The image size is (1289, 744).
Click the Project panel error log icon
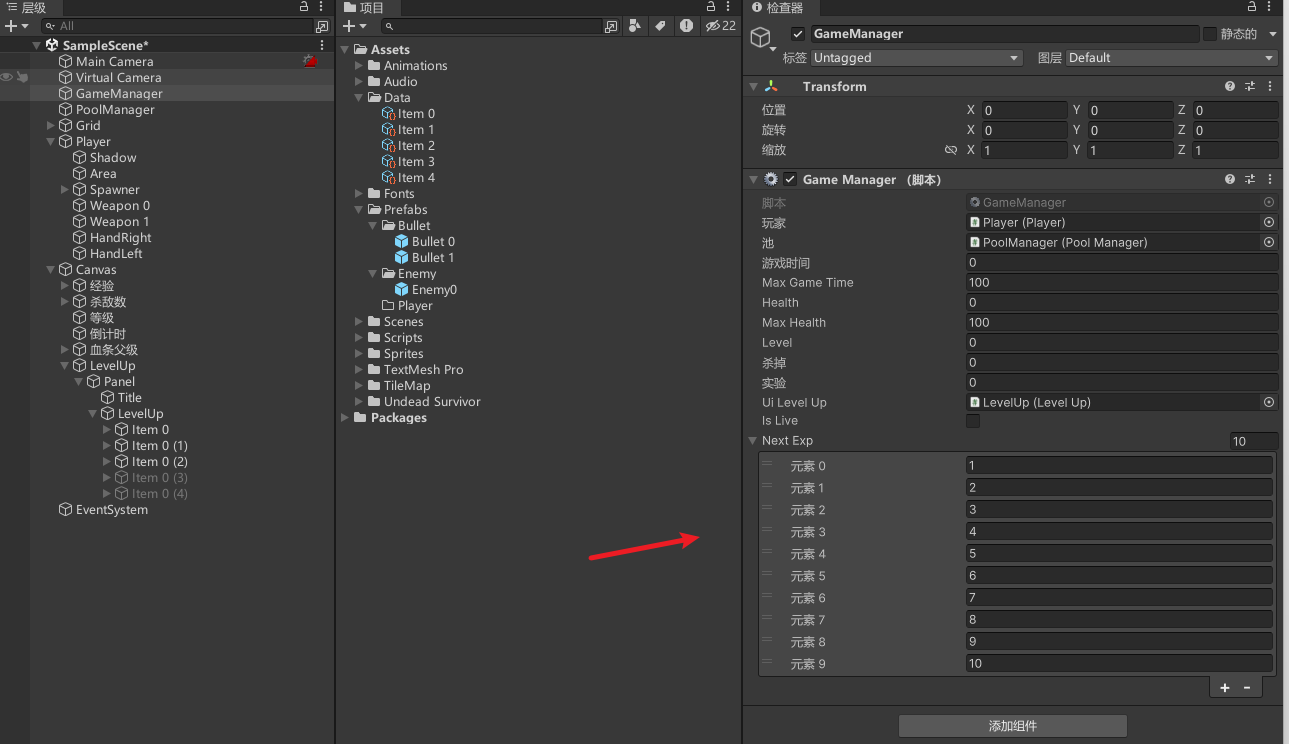[686, 26]
